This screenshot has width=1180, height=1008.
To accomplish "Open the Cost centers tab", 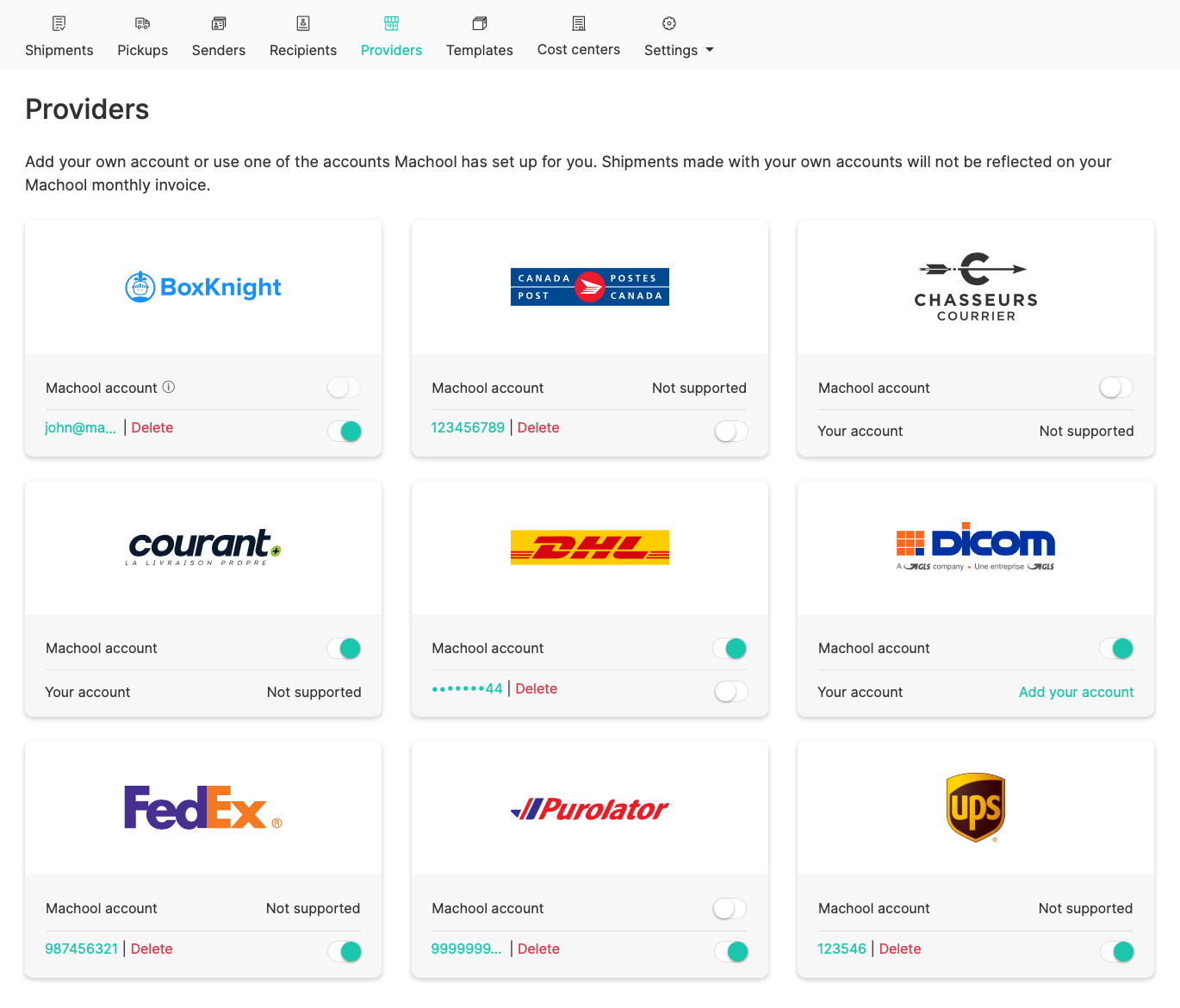I will point(579,49).
